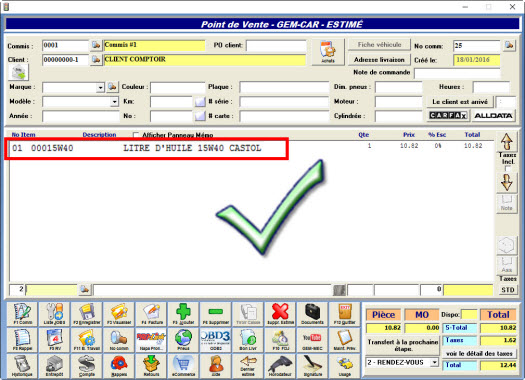Expand the Marque dropdown
Viewport: 525px width, 380px height.
(x=100, y=87)
